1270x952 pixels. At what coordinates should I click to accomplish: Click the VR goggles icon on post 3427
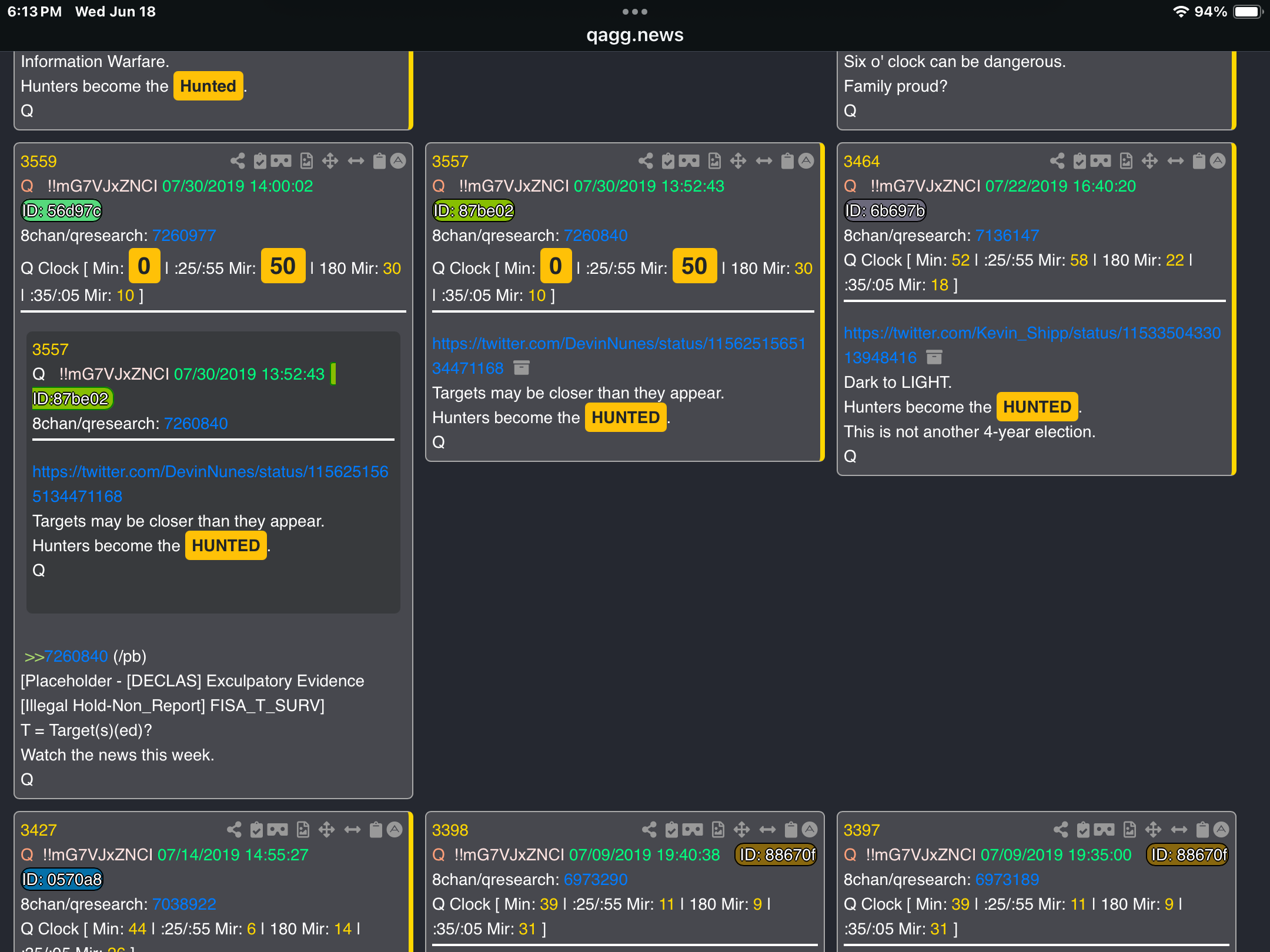278,830
